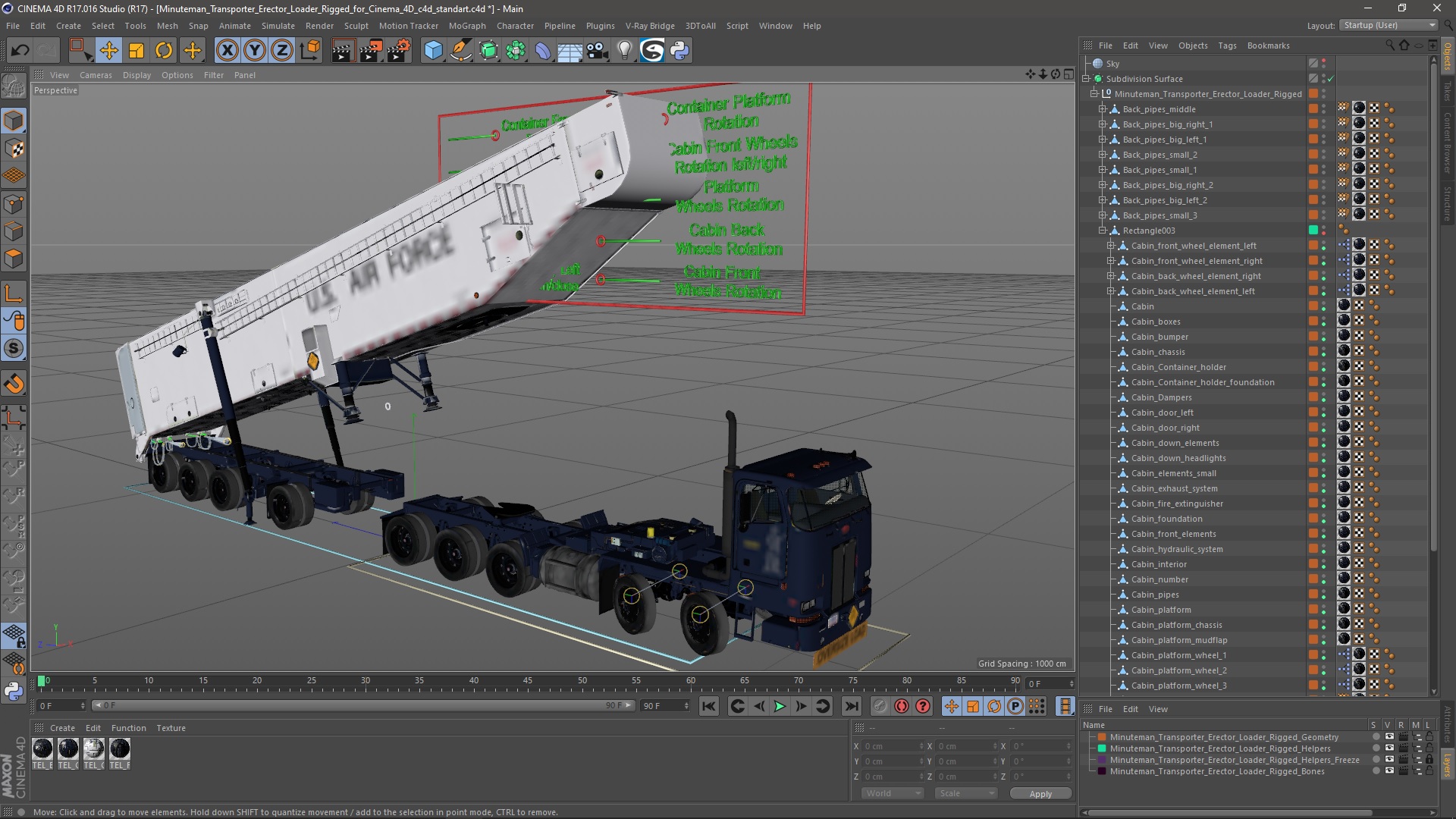Open the Python script icon in toolbar
The width and height of the screenshot is (1456, 819).
pyautogui.click(x=679, y=51)
